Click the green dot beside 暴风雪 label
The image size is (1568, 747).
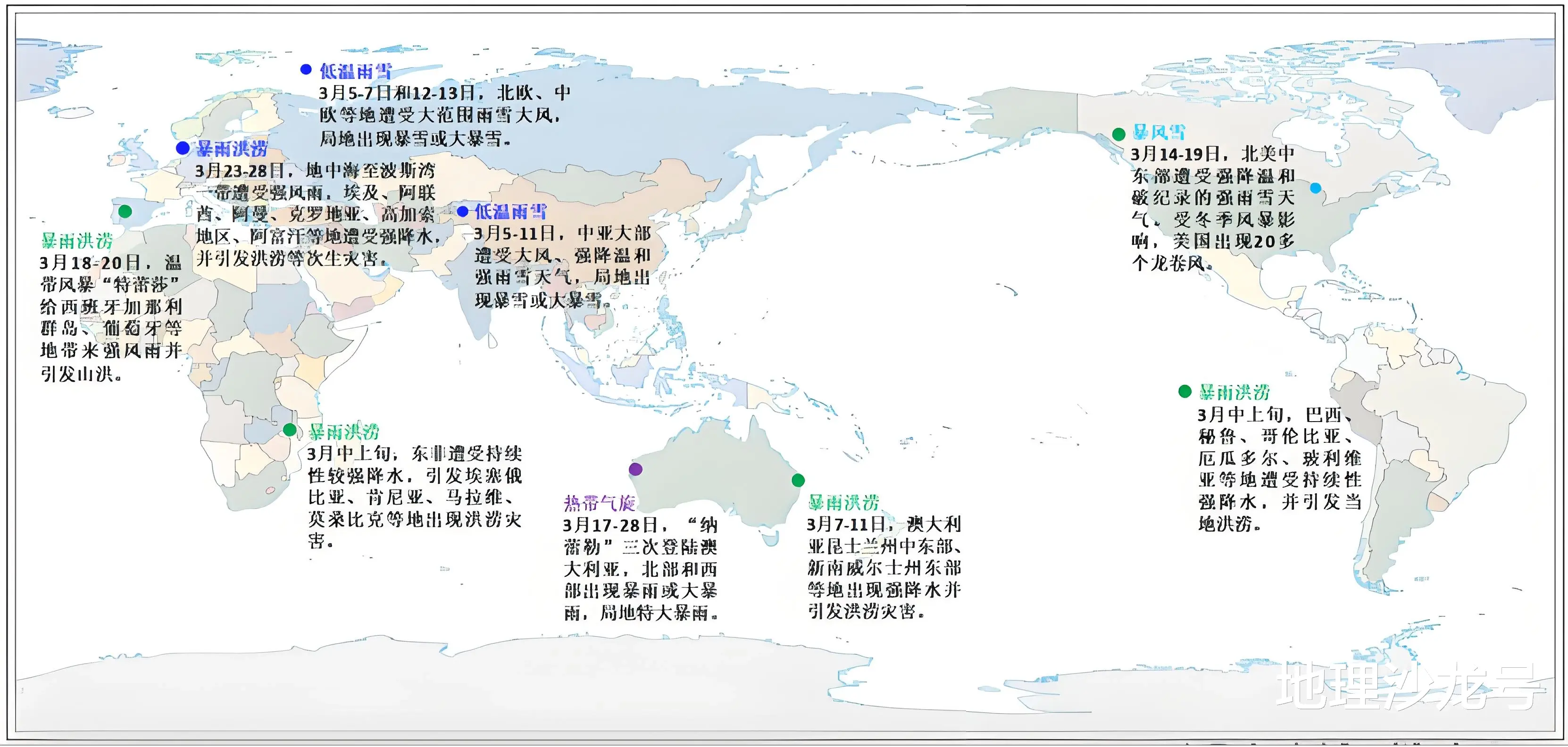(x=1118, y=134)
